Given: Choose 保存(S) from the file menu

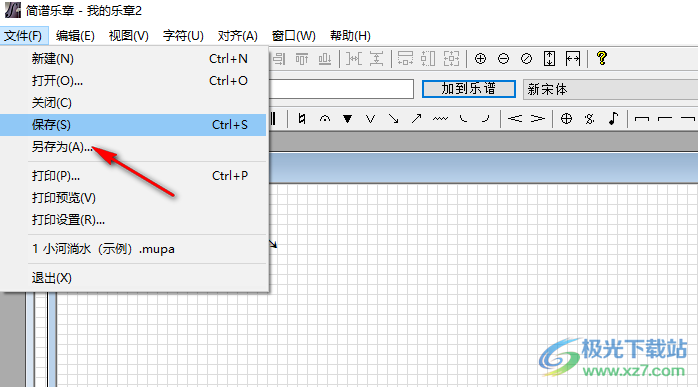Looking at the screenshot, I should [134, 125].
